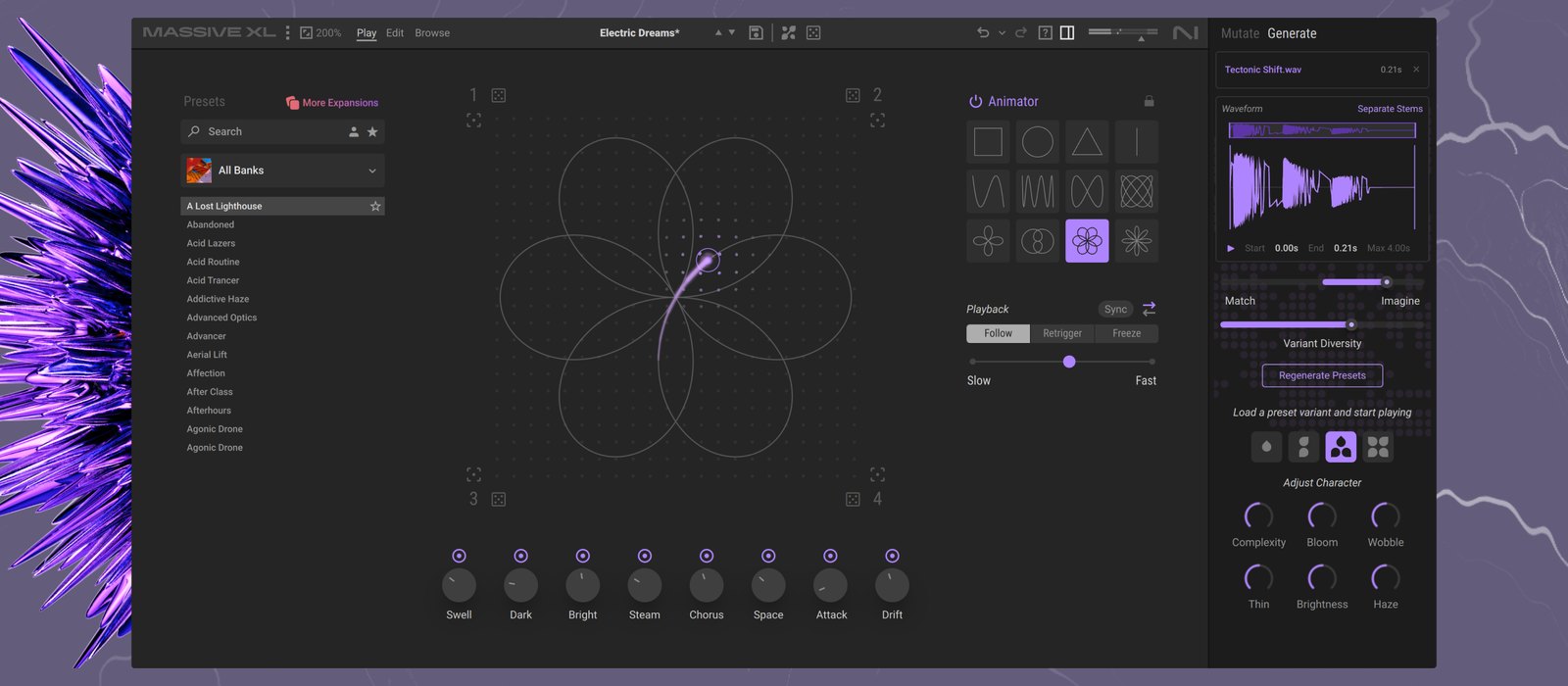
Task: Select the vertical line animator shape
Action: tap(1136, 142)
